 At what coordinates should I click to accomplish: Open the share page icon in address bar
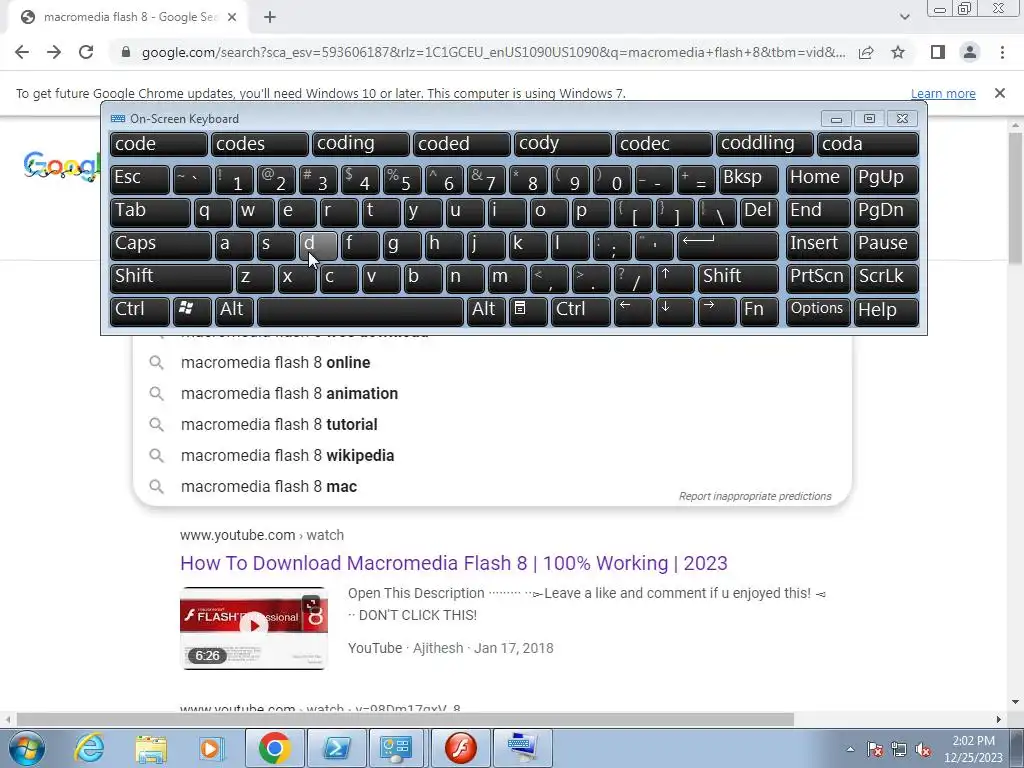coord(866,52)
